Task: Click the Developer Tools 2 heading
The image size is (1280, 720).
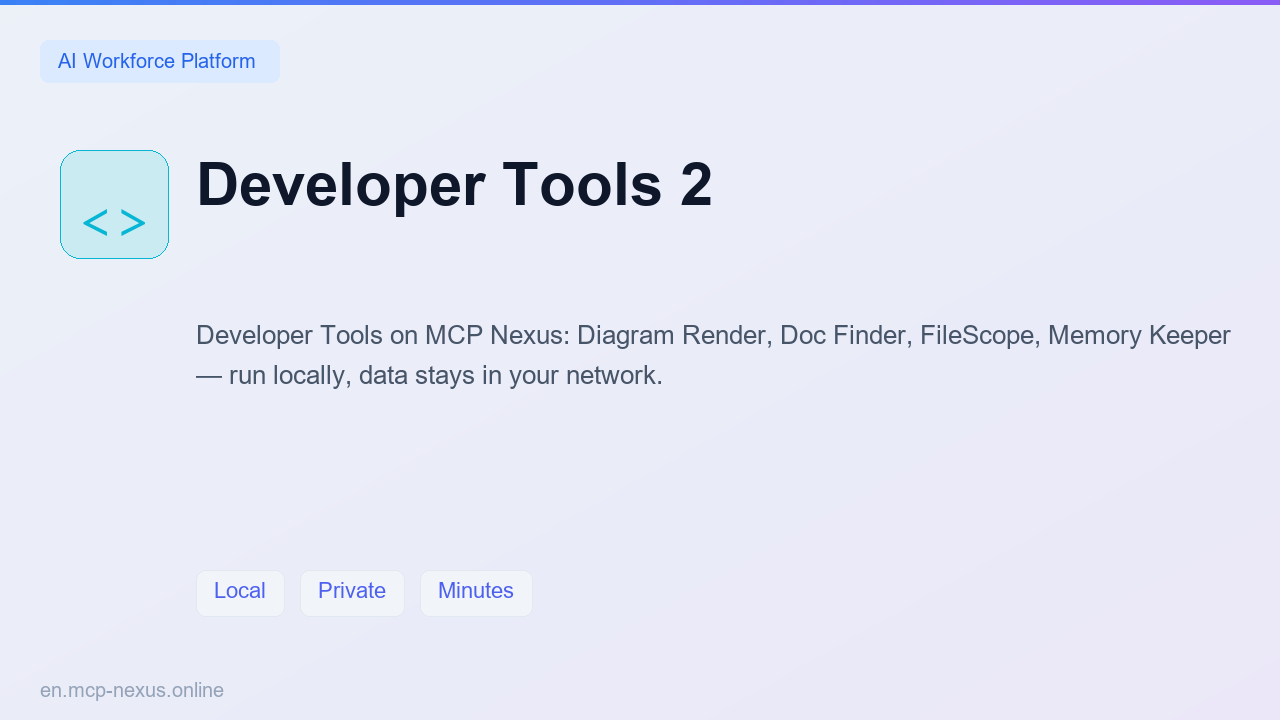Action: pyautogui.click(x=454, y=184)
